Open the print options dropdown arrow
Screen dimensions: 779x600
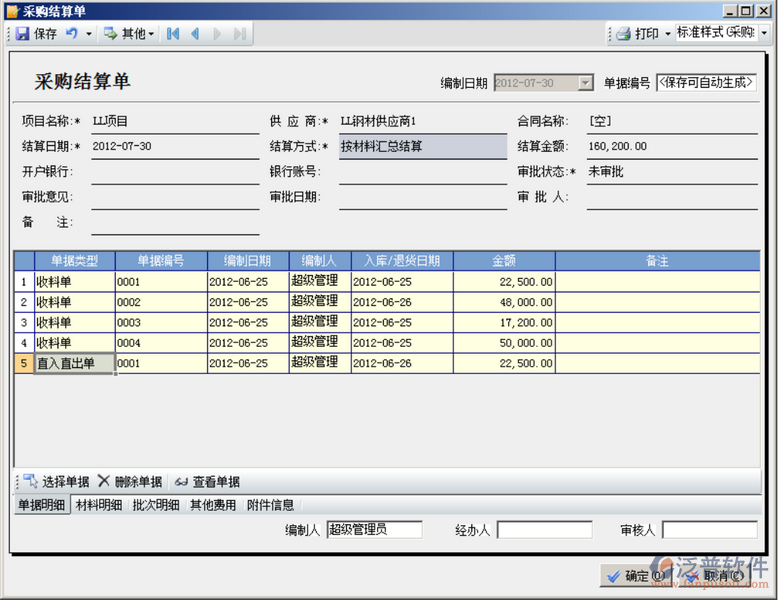pyautogui.click(x=667, y=34)
